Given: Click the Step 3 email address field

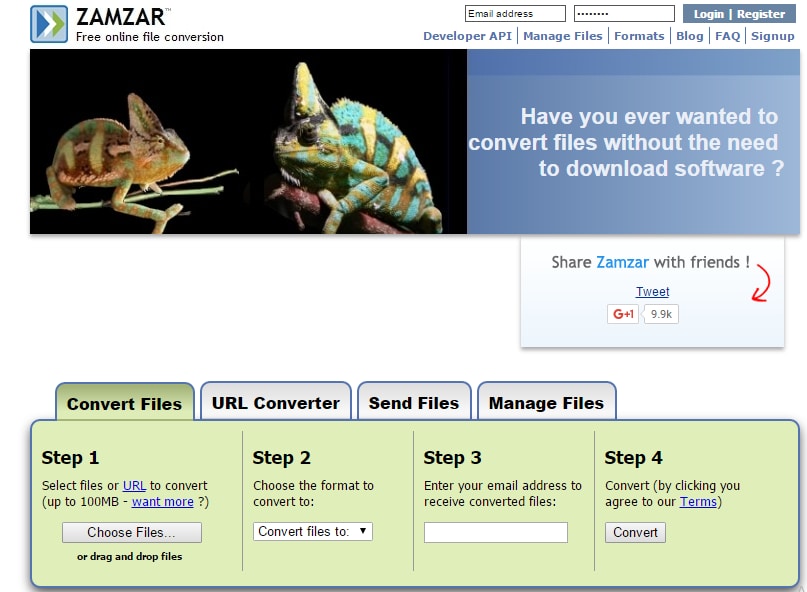Looking at the screenshot, I should click(x=496, y=532).
